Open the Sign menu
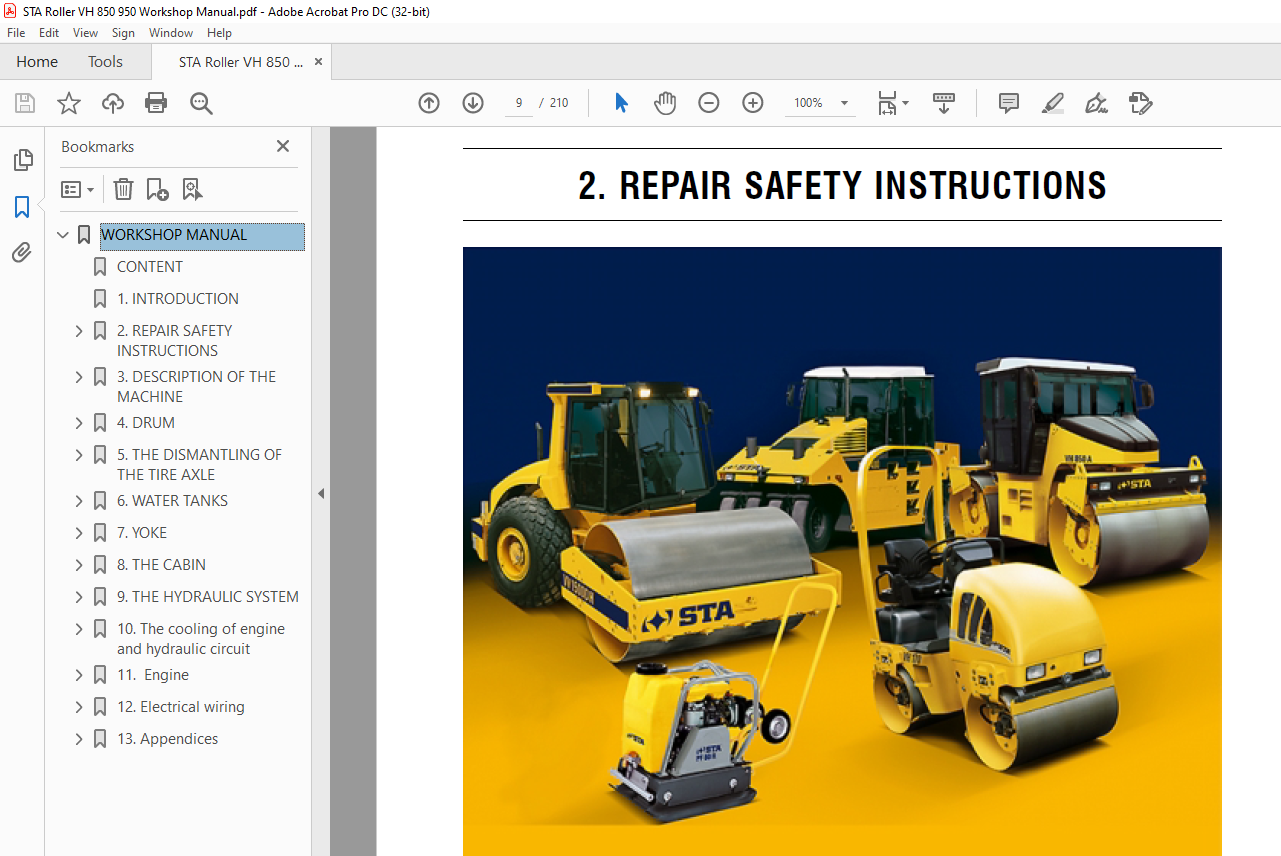 123,33
